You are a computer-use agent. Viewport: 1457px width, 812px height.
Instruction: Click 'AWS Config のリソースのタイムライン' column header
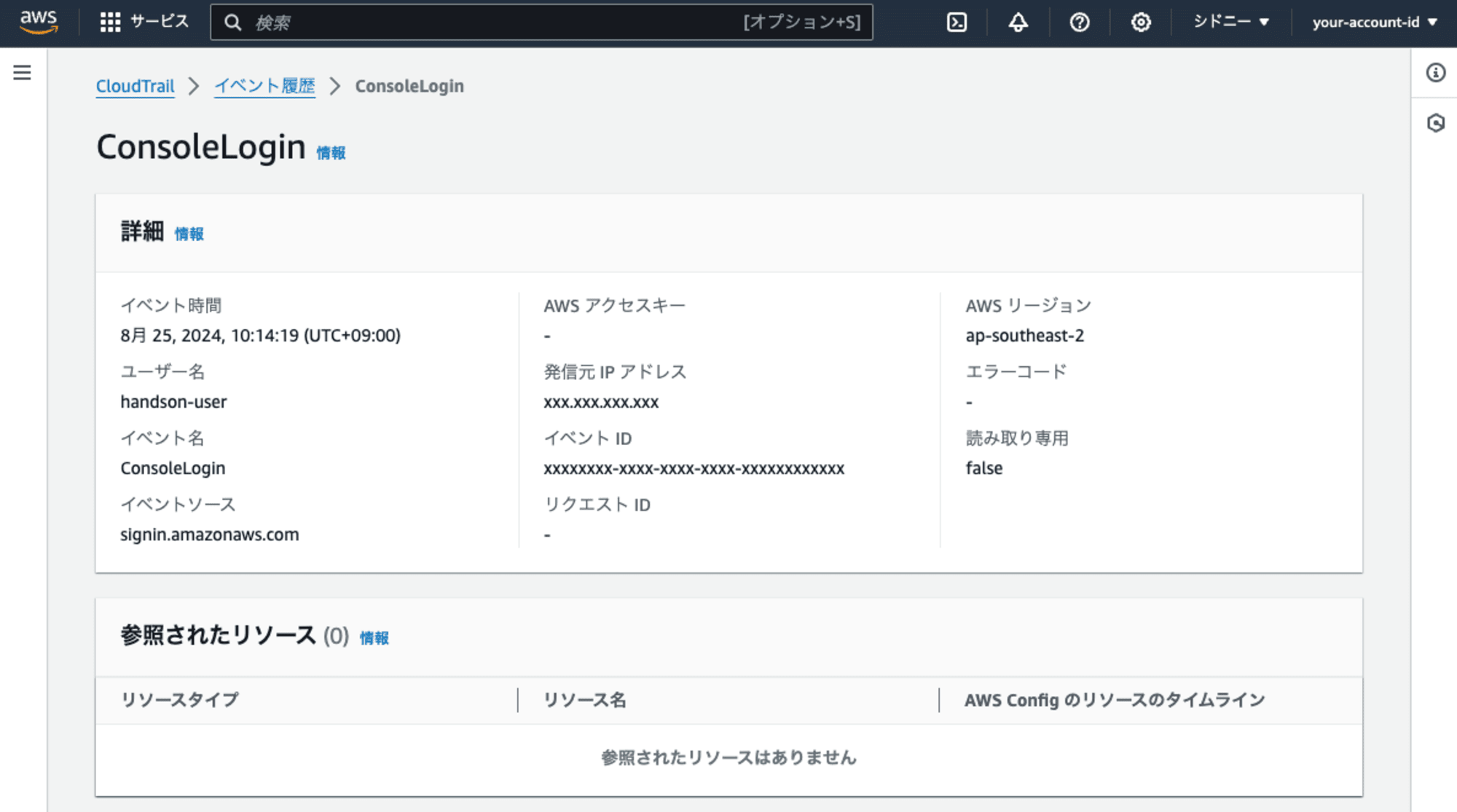1115,700
